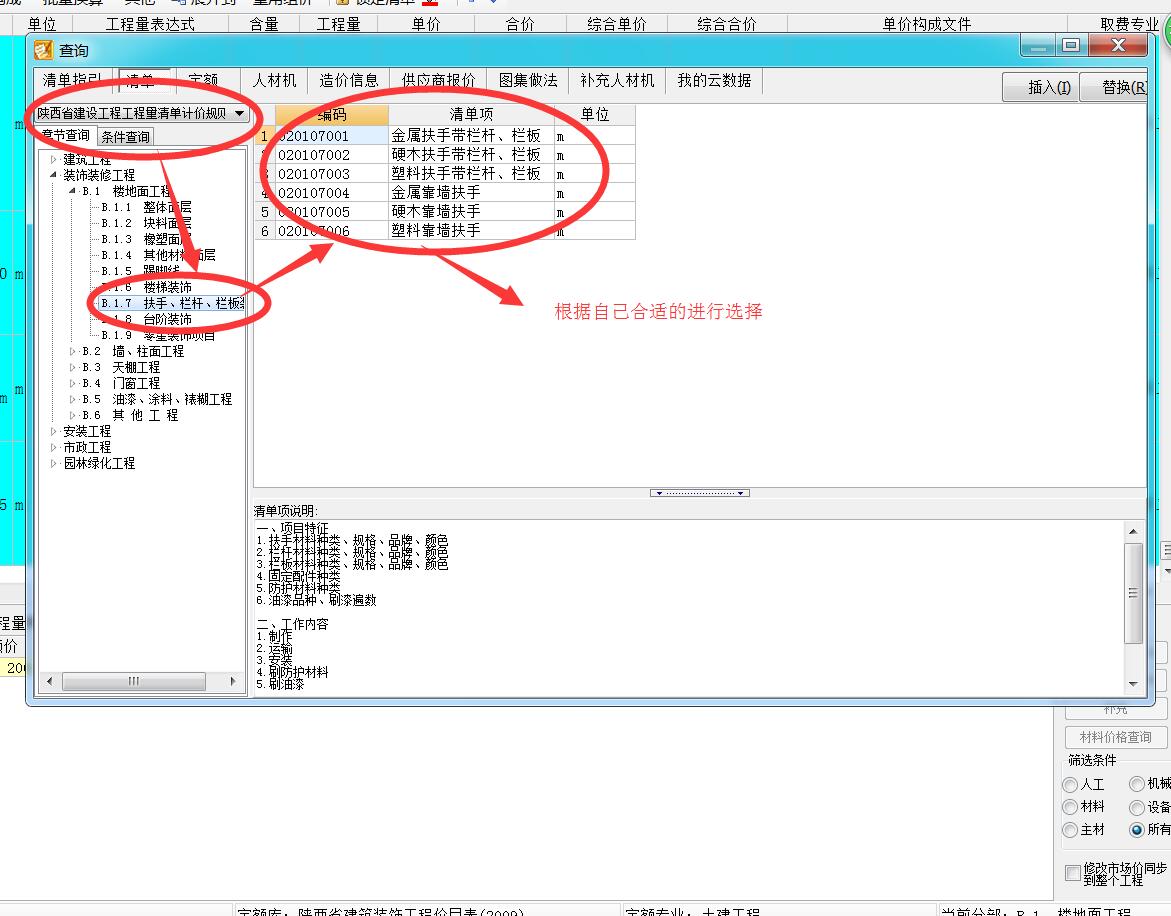Image resolution: width=1171 pixels, height=916 pixels.
Task: Click the description scroll-down arrow
Action: point(1133,684)
